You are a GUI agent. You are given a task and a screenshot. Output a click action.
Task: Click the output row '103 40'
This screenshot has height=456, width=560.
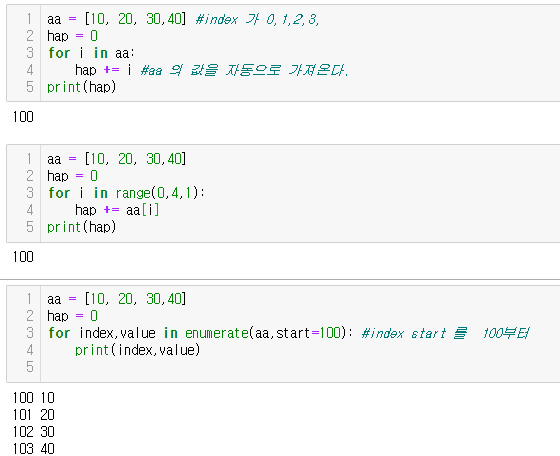point(34,449)
